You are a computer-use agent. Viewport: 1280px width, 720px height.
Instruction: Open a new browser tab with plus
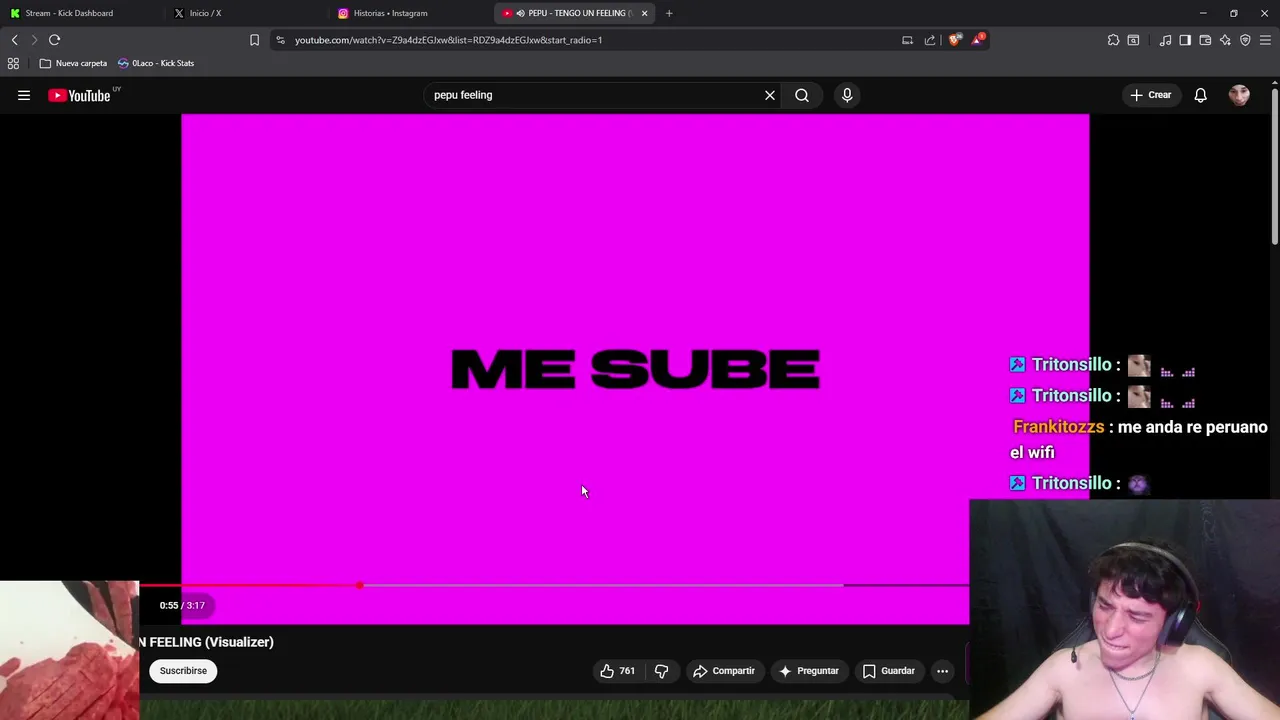669,13
